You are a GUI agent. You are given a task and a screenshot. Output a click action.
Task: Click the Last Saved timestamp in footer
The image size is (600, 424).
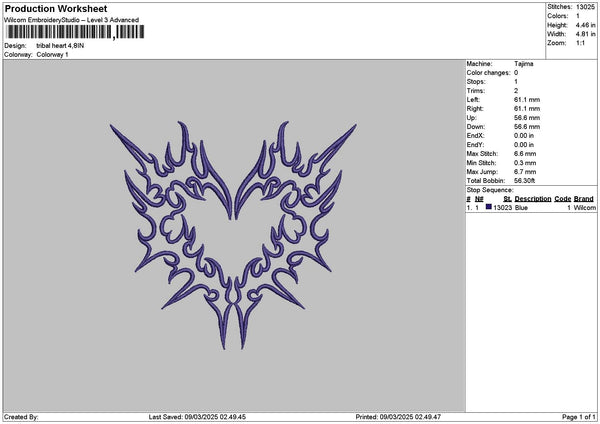pos(197,417)
